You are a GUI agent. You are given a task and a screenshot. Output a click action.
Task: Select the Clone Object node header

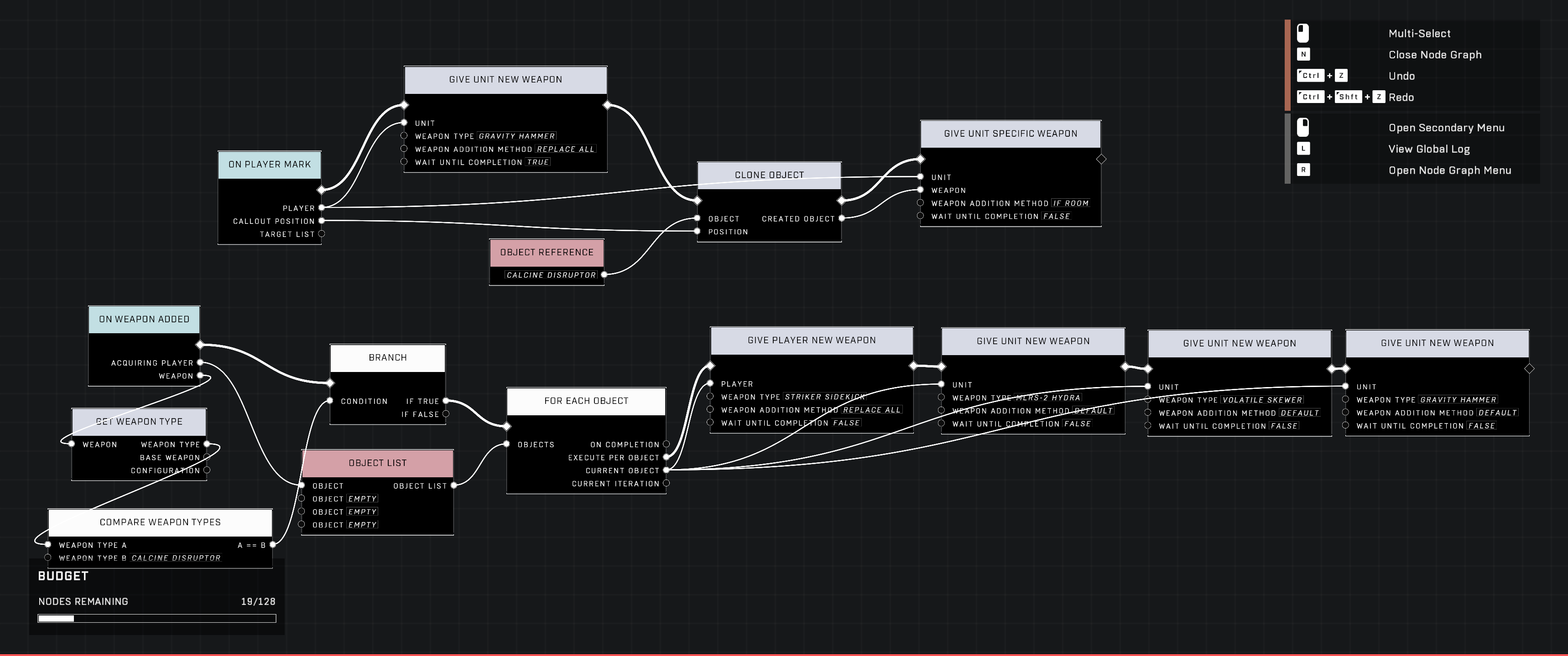tap(769, 175)
